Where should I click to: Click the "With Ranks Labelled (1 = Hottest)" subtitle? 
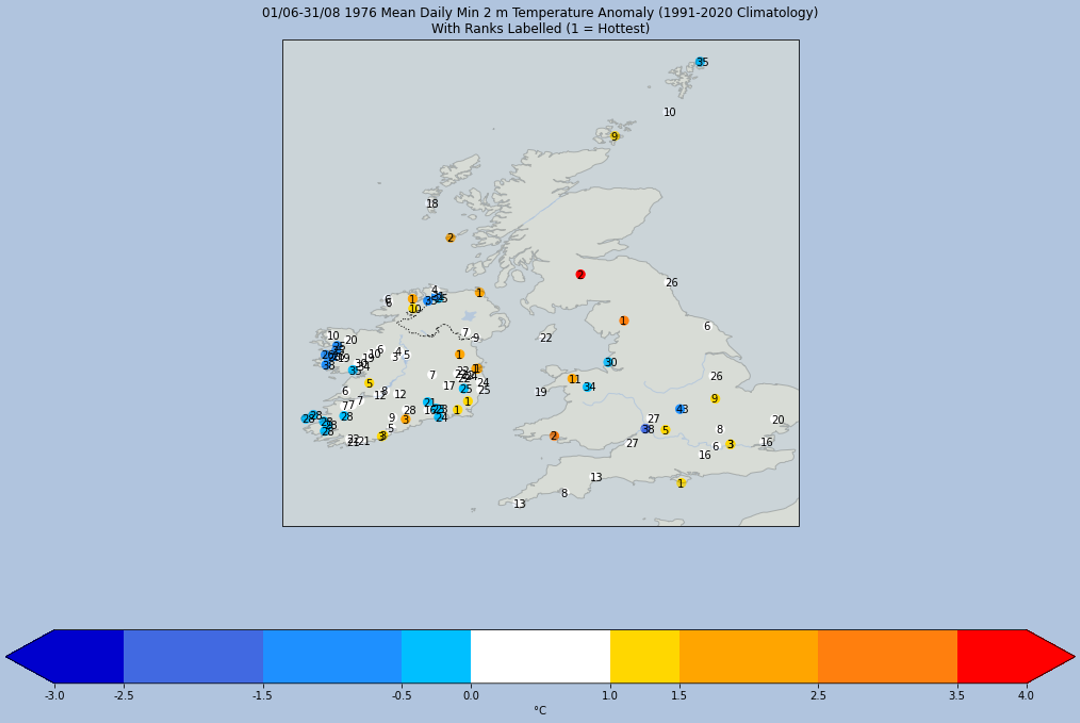tap(540, 28)
